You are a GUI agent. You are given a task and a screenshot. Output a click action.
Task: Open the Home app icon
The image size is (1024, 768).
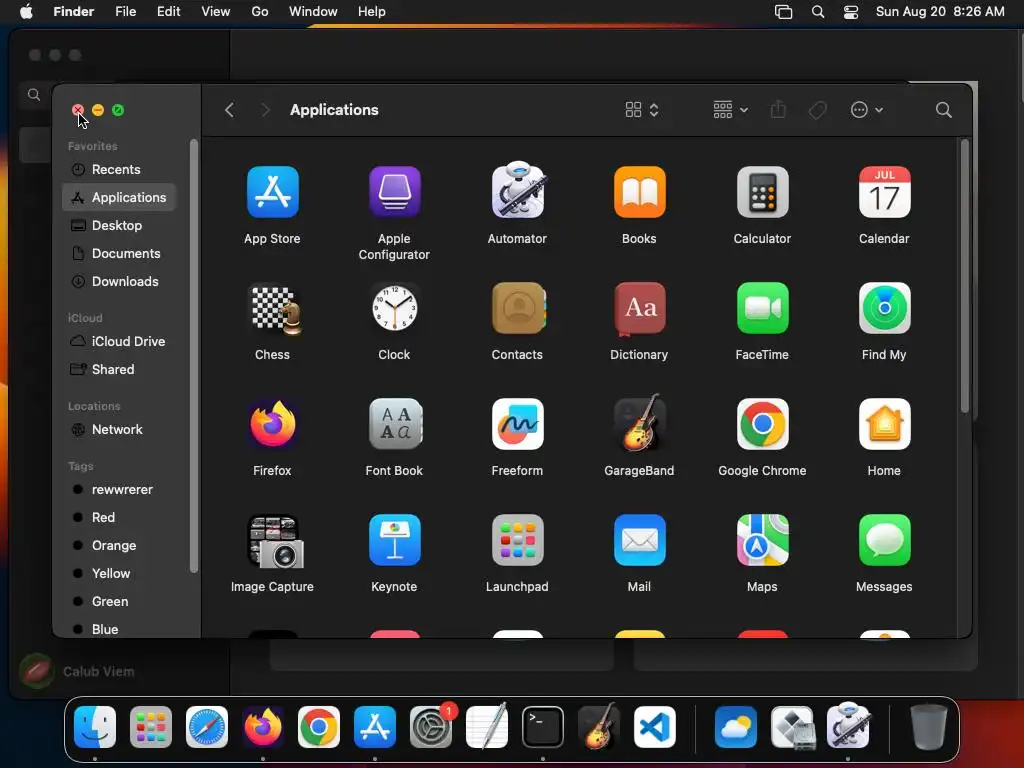point(884,424)
